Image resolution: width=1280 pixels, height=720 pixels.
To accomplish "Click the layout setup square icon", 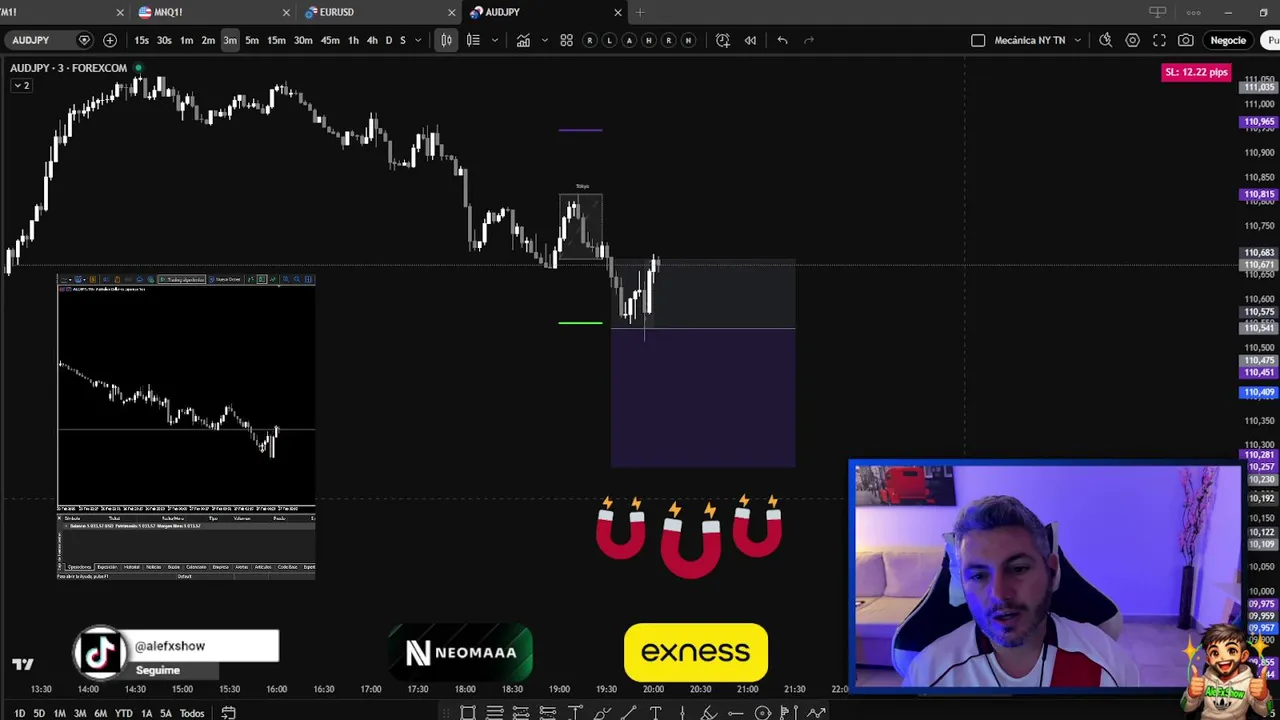I will pyautogui.click(x=978, y=40).
